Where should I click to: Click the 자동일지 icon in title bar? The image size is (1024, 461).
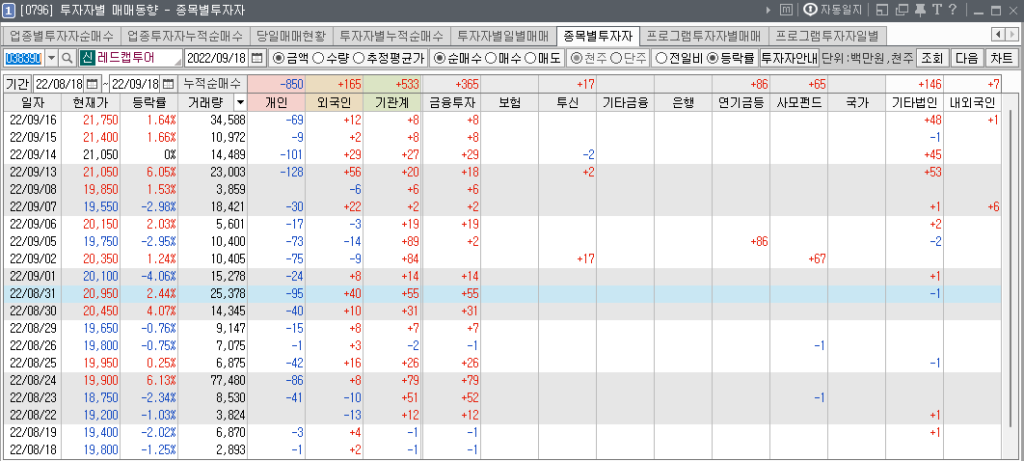click(x=812, y=10)
